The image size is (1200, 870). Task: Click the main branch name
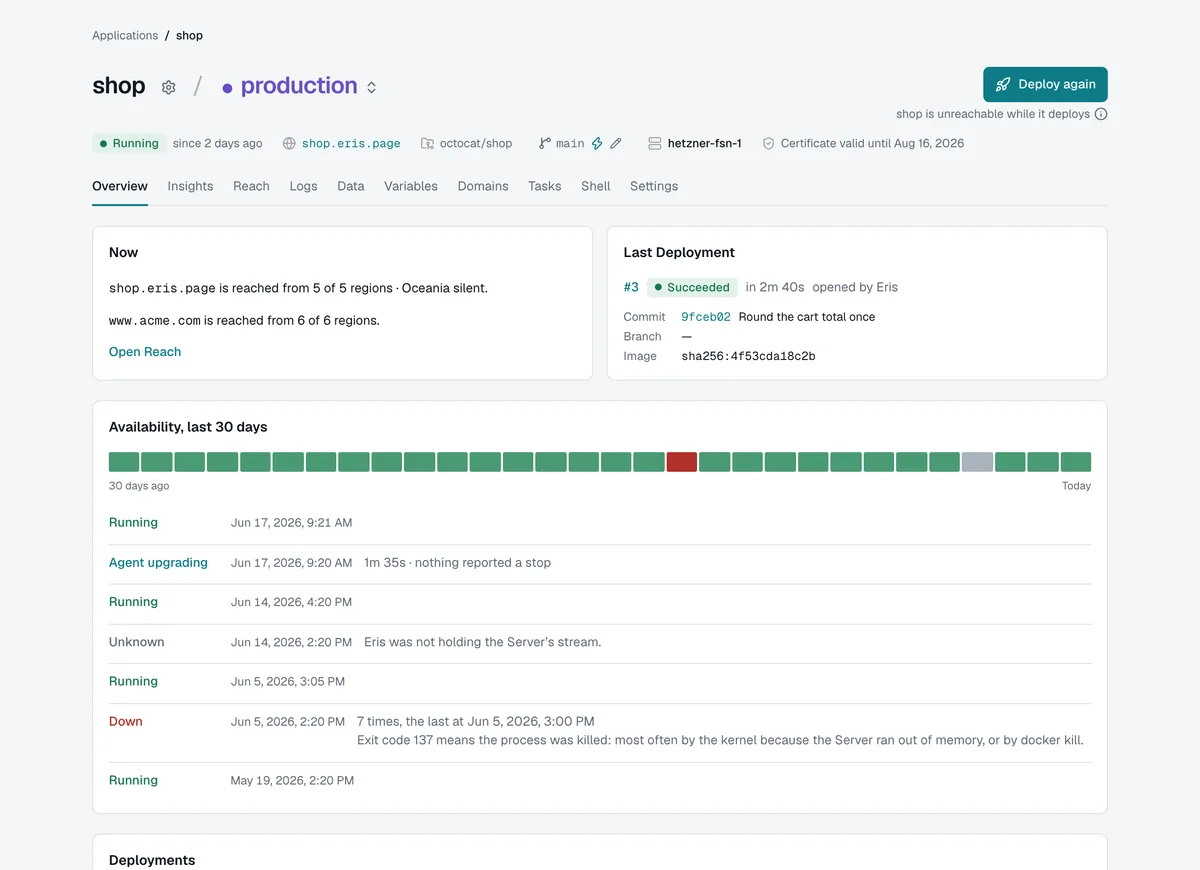click(570, 143)
